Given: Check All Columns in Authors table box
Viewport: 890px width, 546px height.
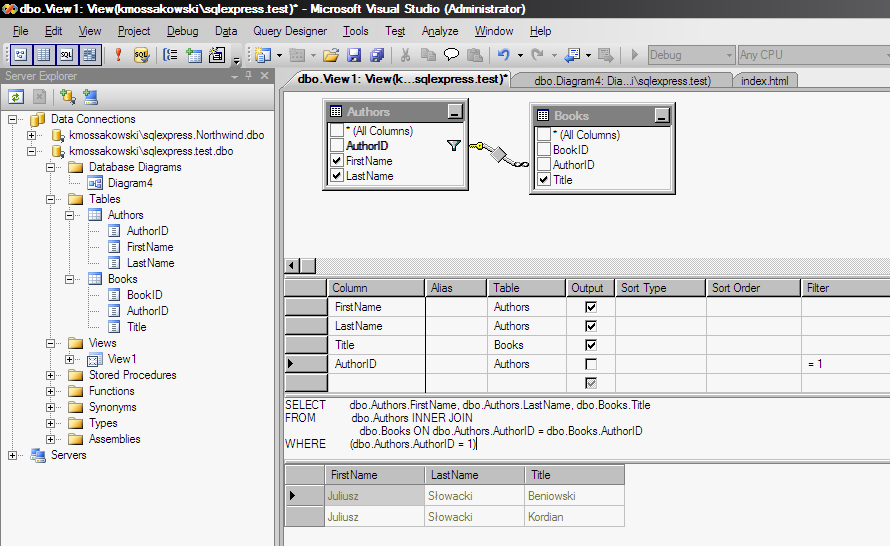Looking at the screenshot, I should (337, 131).
